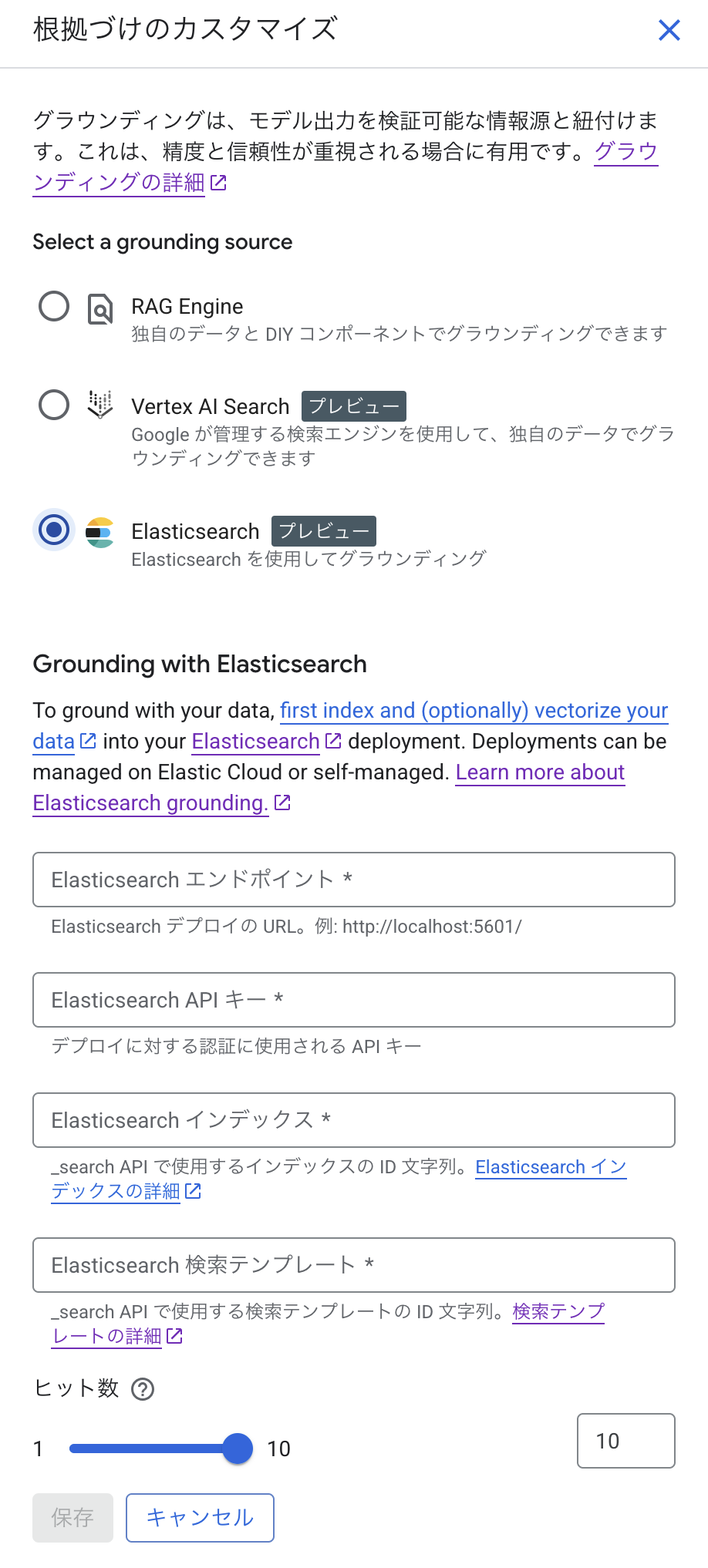This screenshot has width=708, height=1568.
Task: Click the description 'Elasticsearch を使用してグラウンディング'
Action: pos(308,559)
